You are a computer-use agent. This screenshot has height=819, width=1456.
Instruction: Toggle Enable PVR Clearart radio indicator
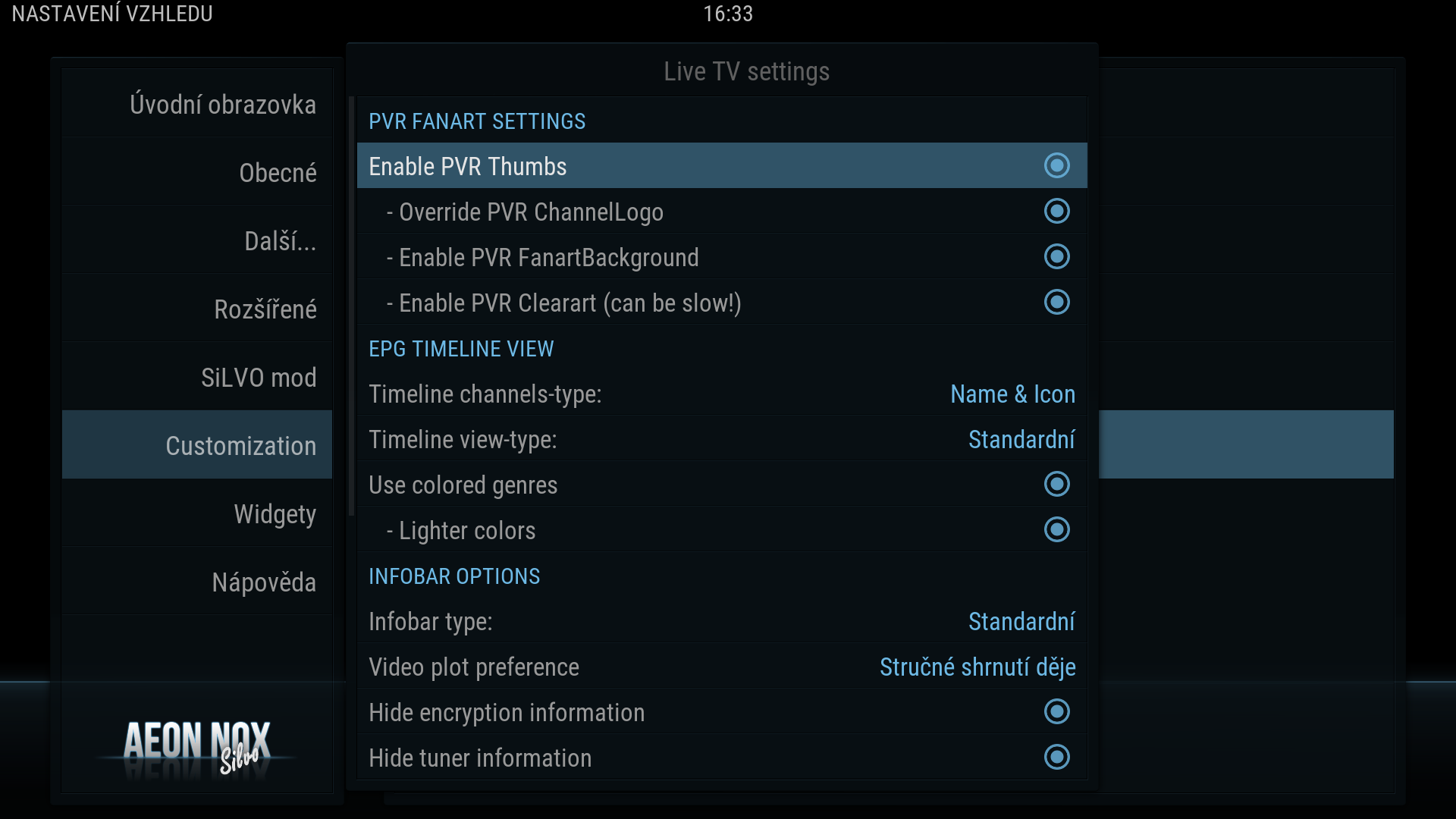(1056, 303)
